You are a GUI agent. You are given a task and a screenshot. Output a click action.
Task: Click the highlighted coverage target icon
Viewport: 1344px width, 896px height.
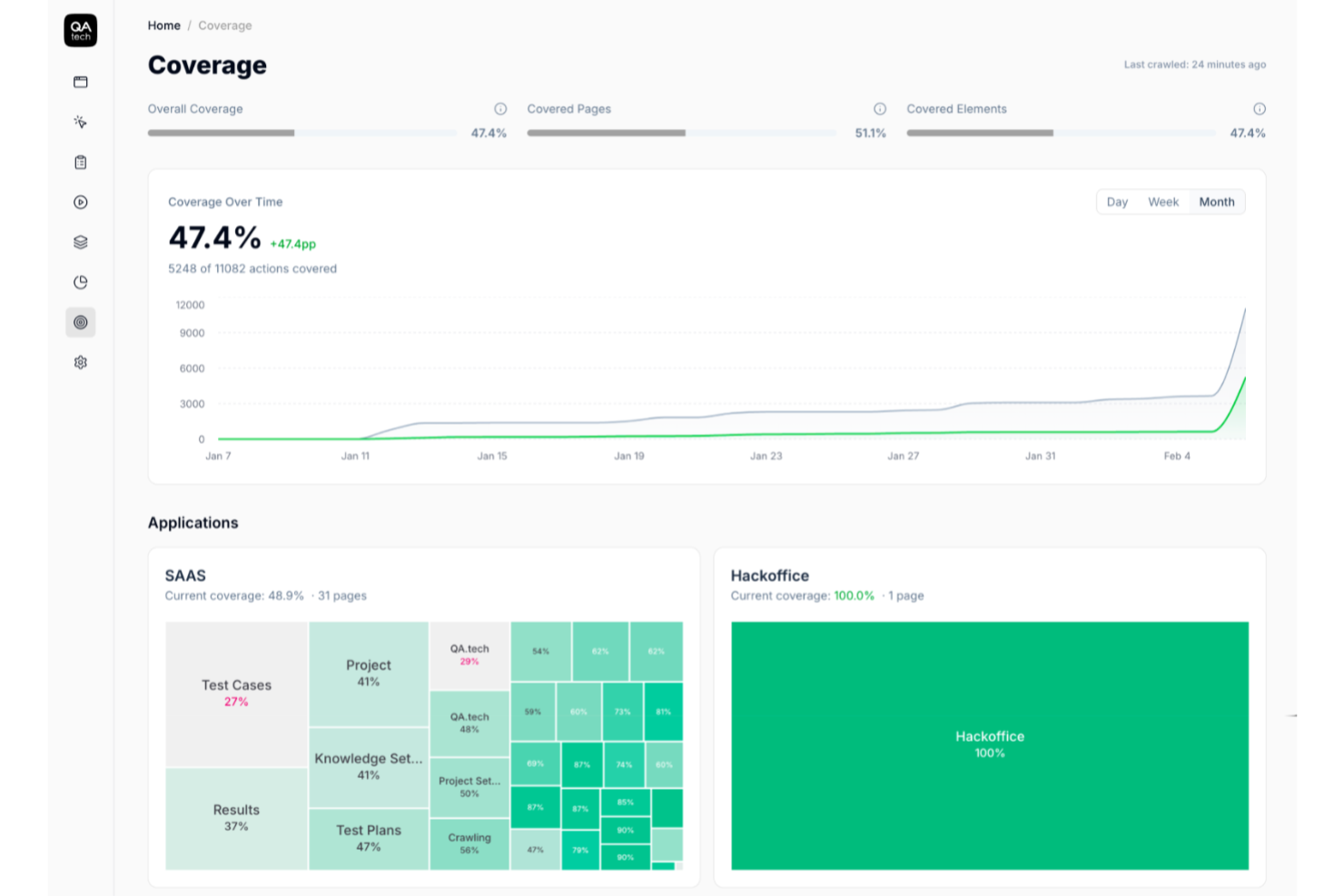[x=80, y=322]
